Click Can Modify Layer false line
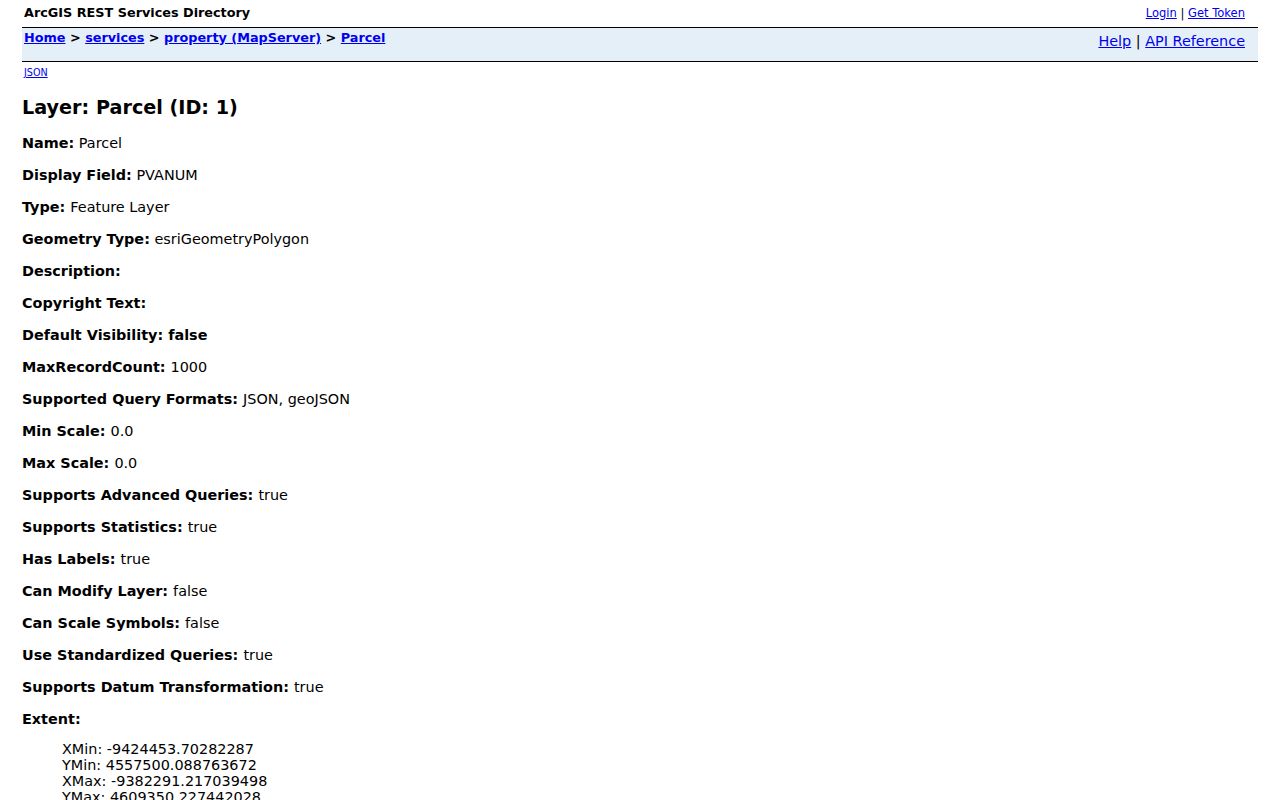 pos(115,591)
